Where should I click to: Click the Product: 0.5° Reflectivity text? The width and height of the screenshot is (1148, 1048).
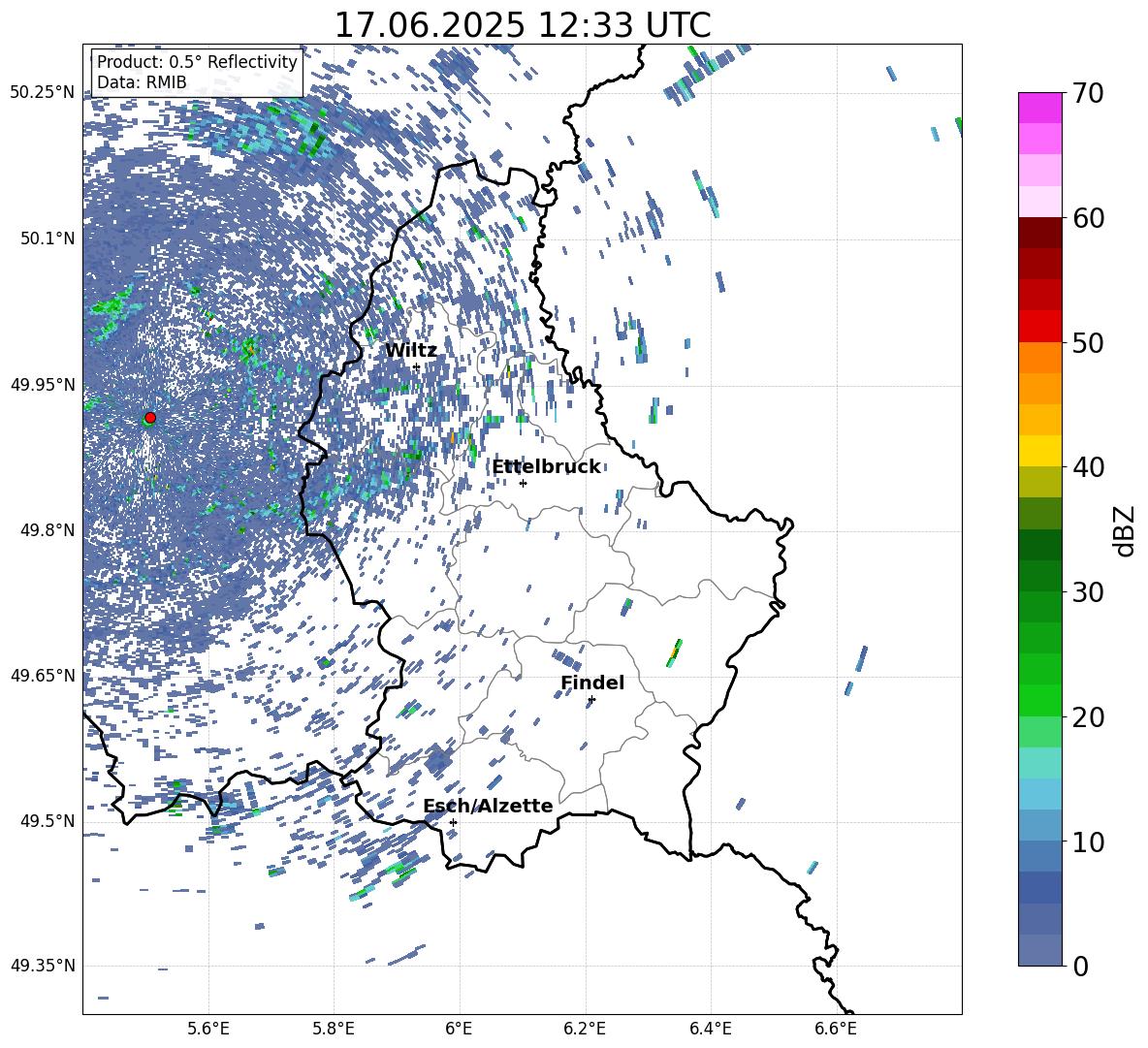click(x=197, y=62)
